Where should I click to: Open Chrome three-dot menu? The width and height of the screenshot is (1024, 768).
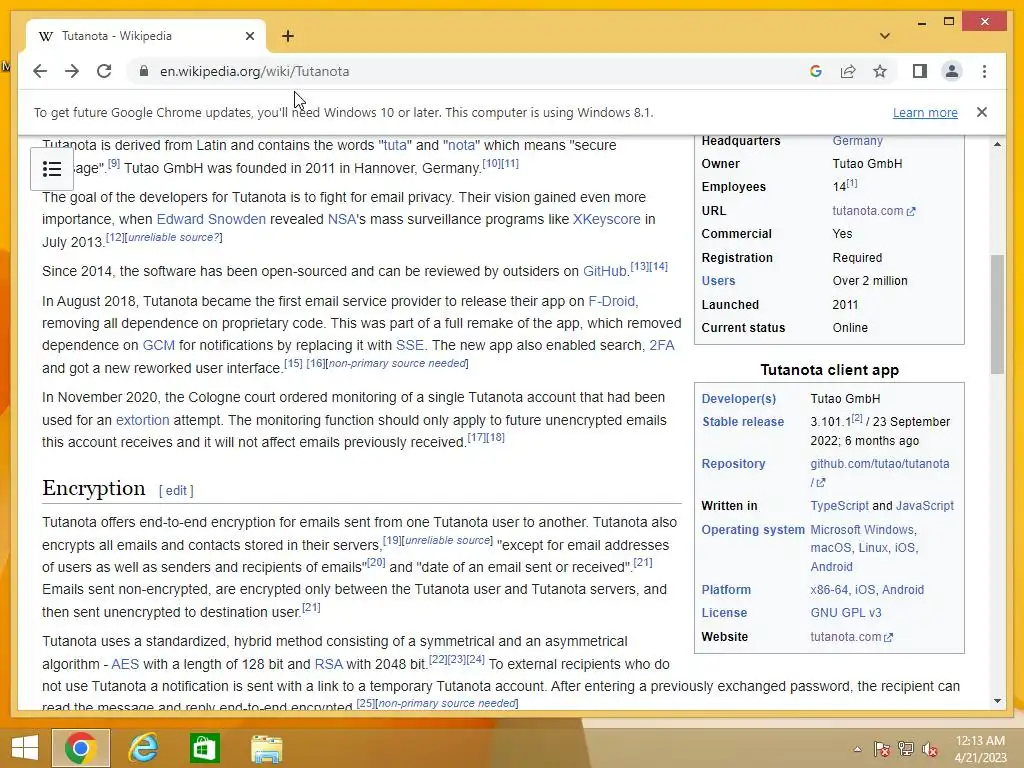[984, 71]
